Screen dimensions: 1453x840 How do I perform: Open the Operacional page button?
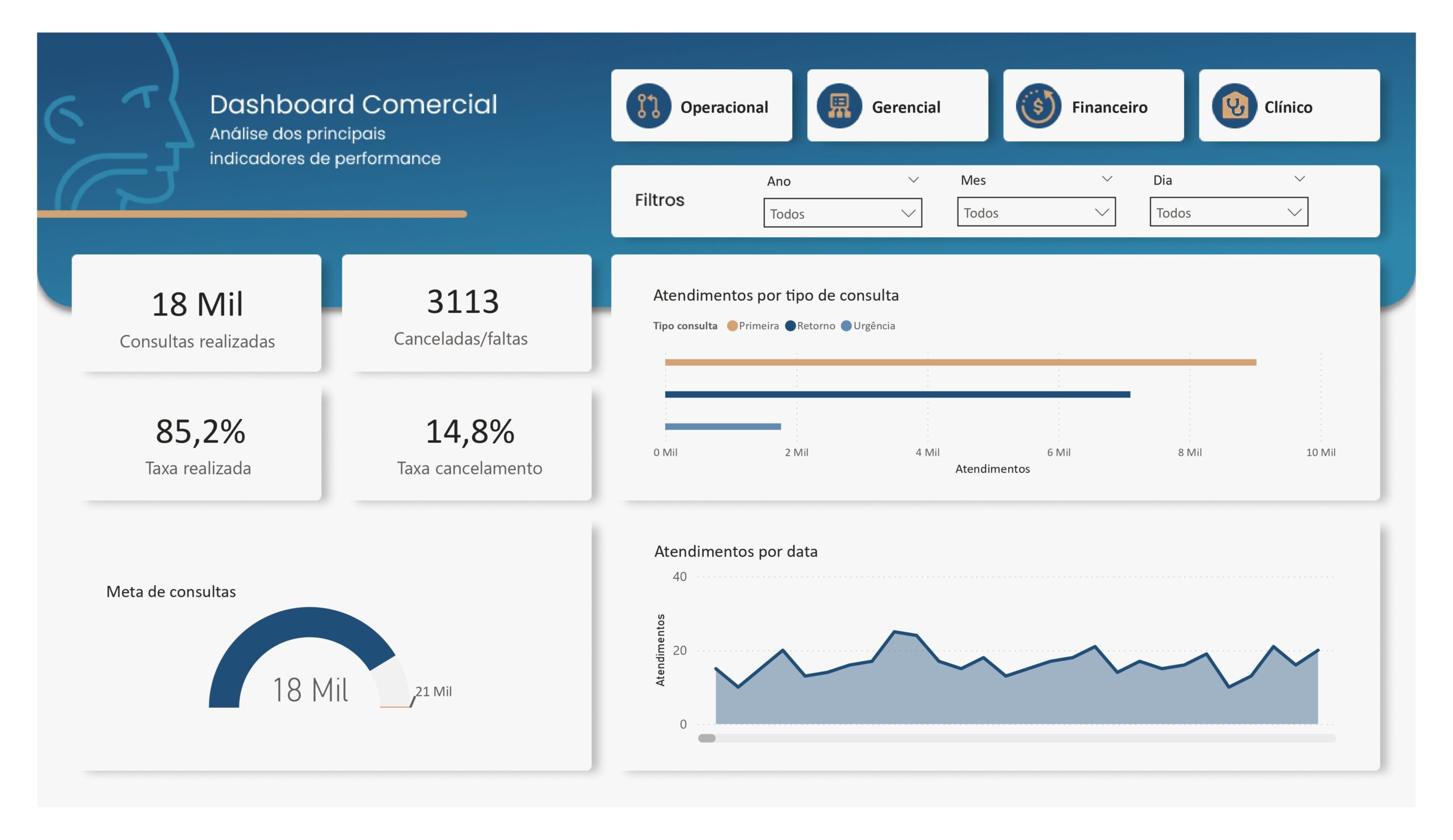[x=724, y=107]
